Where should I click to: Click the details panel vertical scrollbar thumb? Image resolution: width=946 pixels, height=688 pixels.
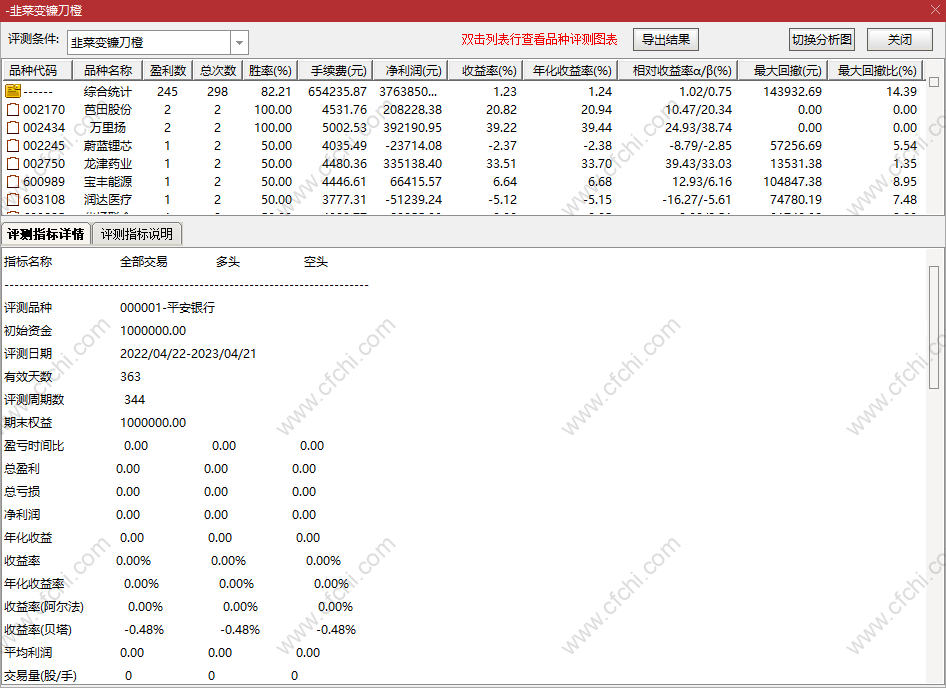[x=934, y=327]
